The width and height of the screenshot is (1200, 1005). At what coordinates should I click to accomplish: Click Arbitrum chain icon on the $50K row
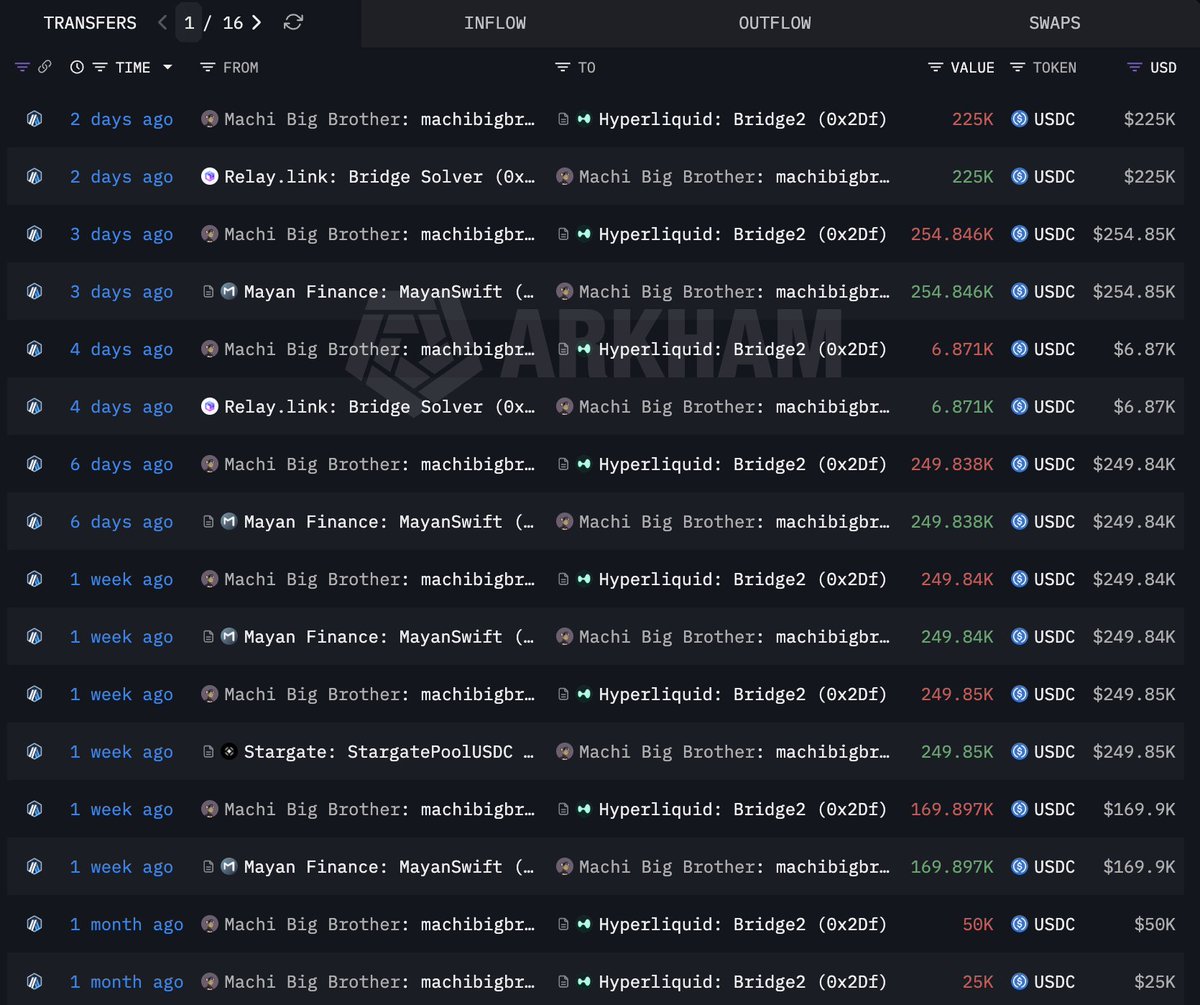tap(35, 925)
